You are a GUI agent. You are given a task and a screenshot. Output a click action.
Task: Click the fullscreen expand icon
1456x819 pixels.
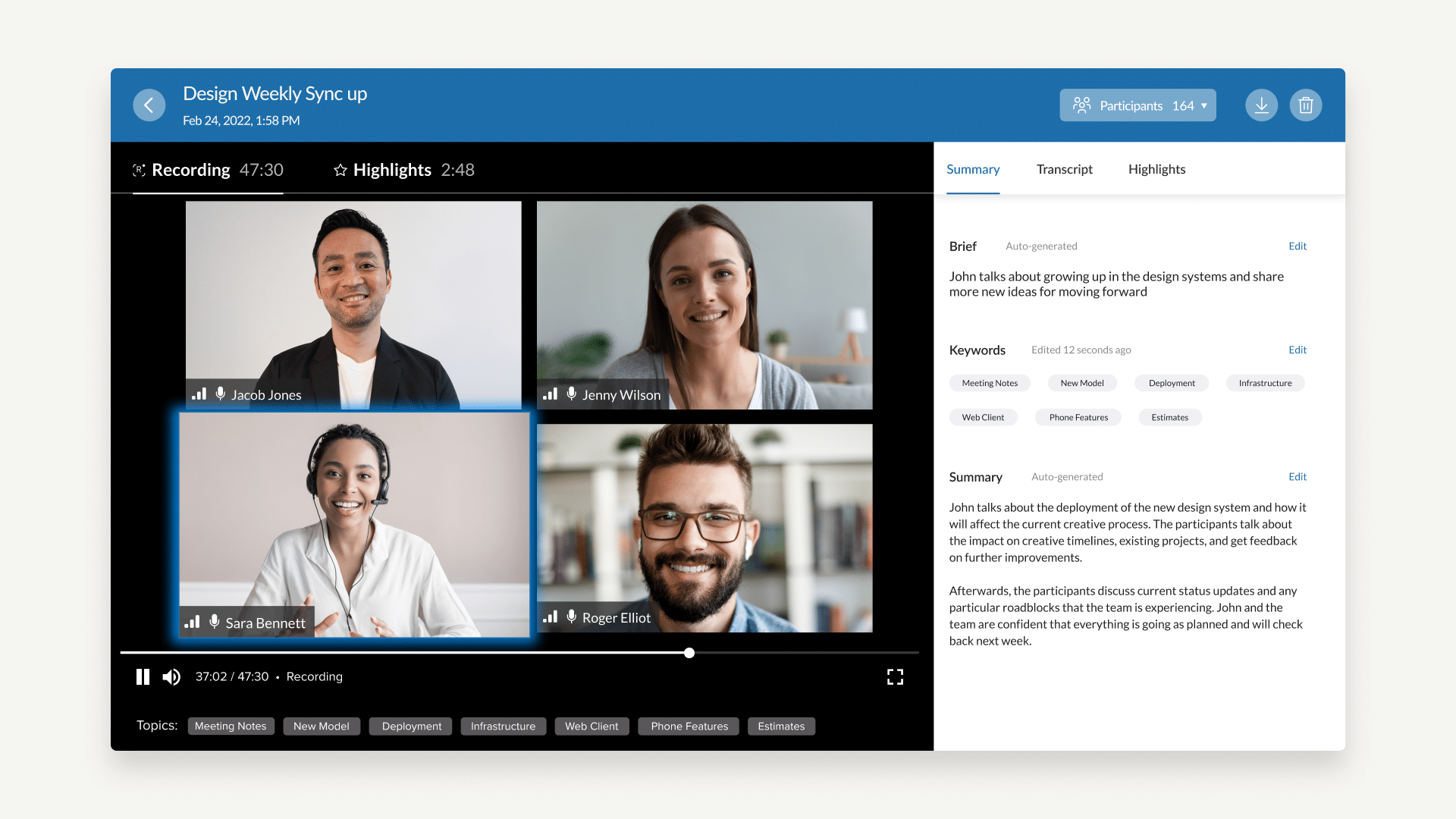895,677
